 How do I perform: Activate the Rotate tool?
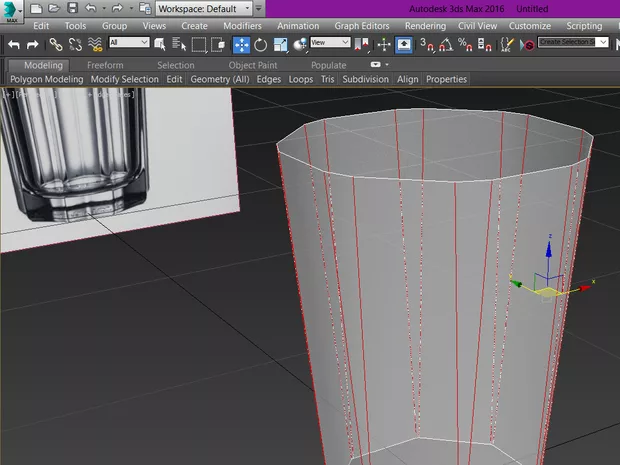pos(261,43)
